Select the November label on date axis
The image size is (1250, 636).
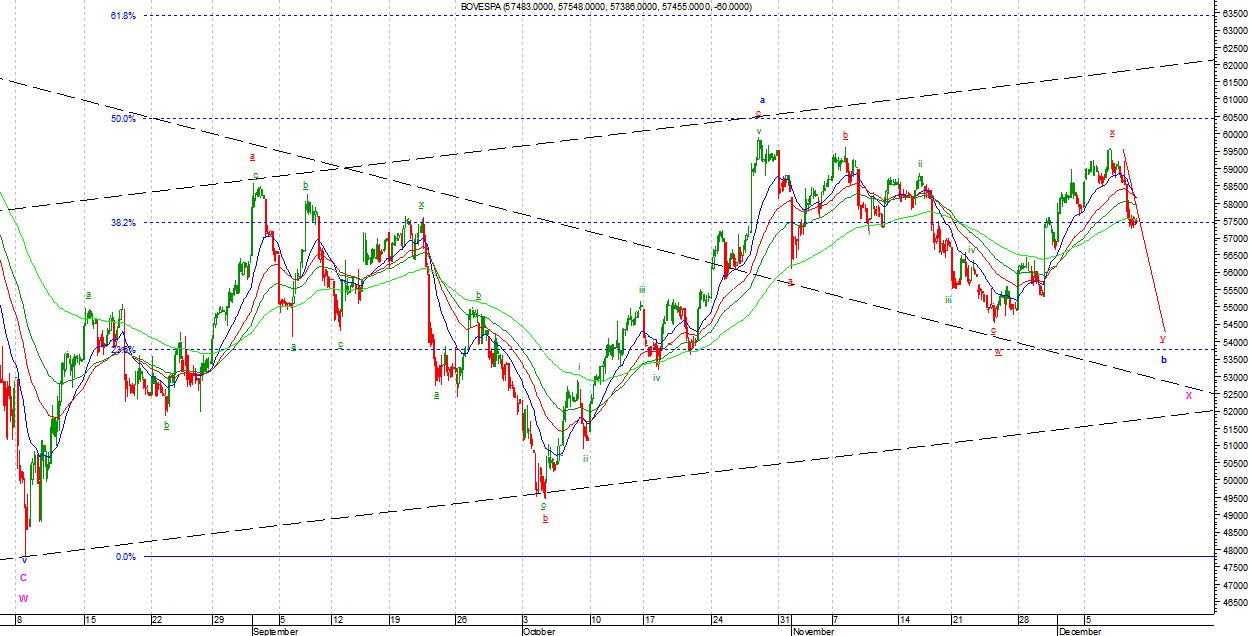pyautogui.click(x=813, y=632)
